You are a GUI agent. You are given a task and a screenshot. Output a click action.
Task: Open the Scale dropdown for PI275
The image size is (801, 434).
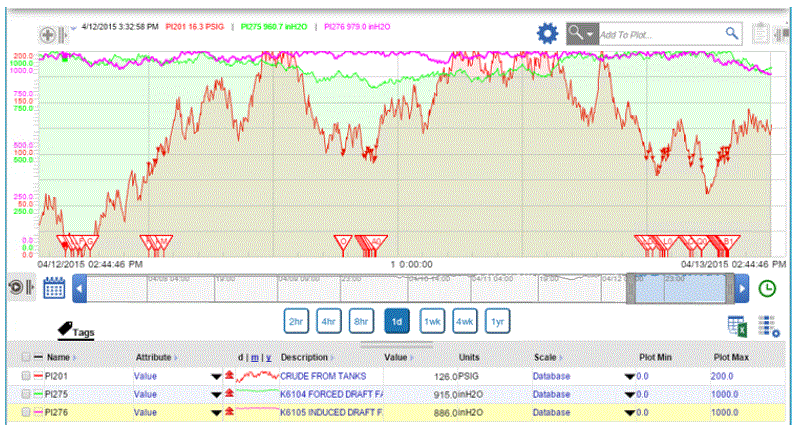pyautogui.click(x=629, y=395)
